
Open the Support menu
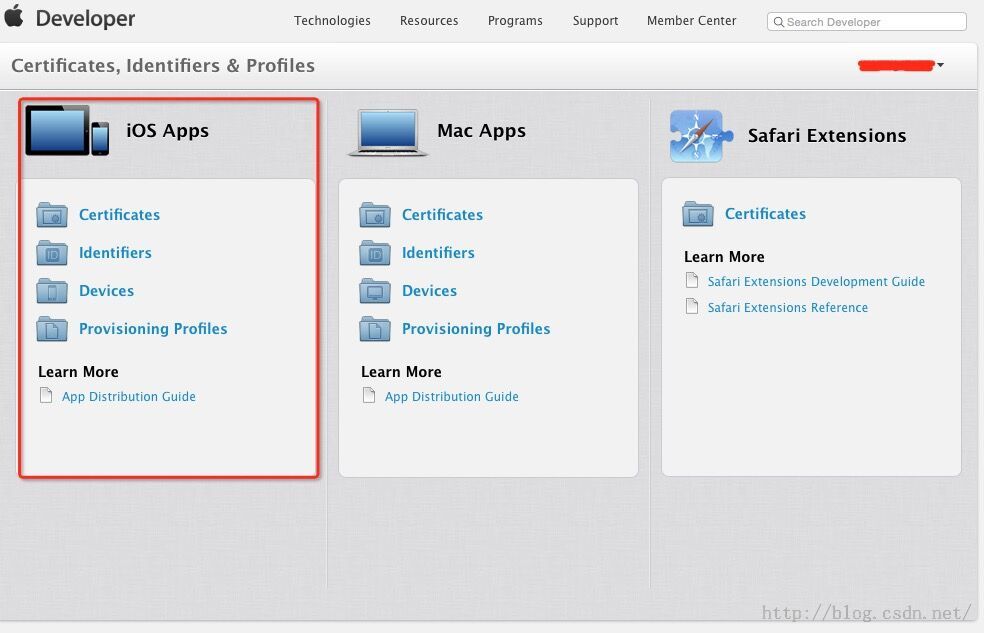596,21
